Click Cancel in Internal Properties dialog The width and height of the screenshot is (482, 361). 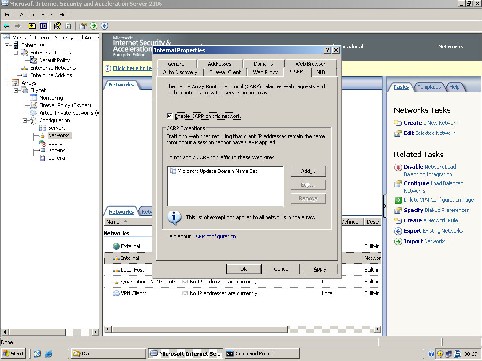[x=281, y=269]
